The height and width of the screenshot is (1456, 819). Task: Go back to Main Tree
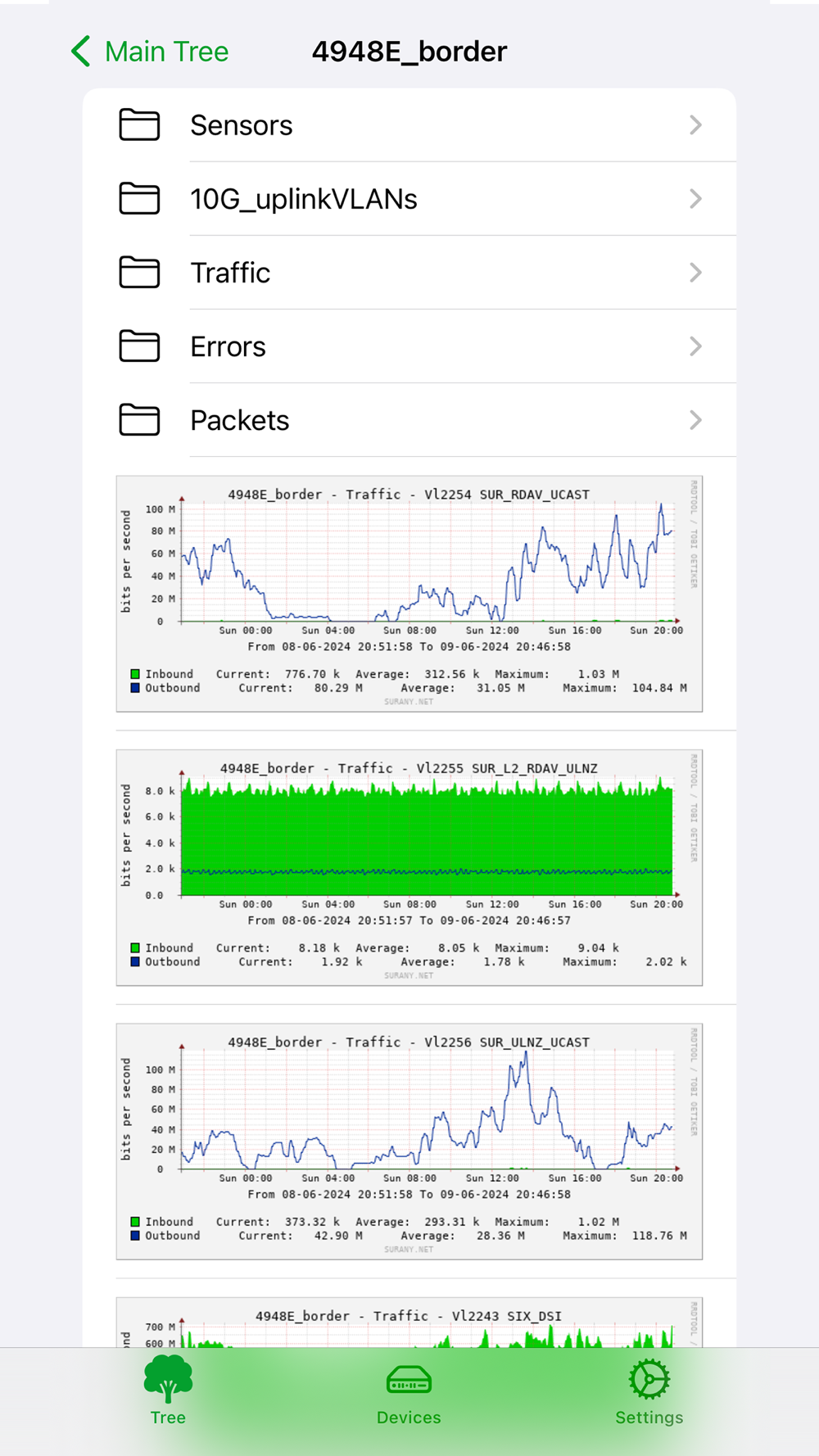point(150,52)
